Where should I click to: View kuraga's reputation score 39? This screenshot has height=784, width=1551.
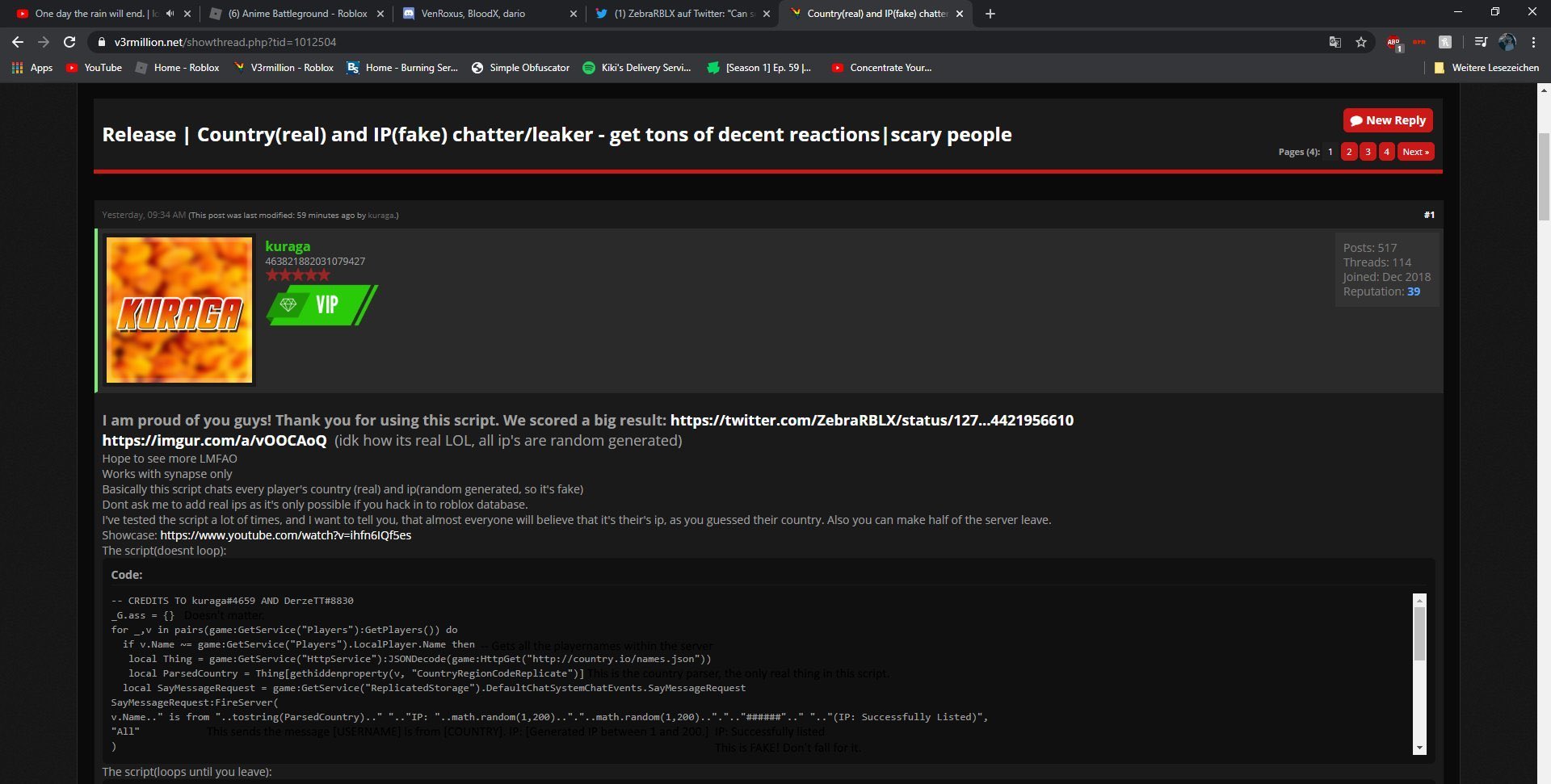pyautogui.click(x=1414, y=291)
